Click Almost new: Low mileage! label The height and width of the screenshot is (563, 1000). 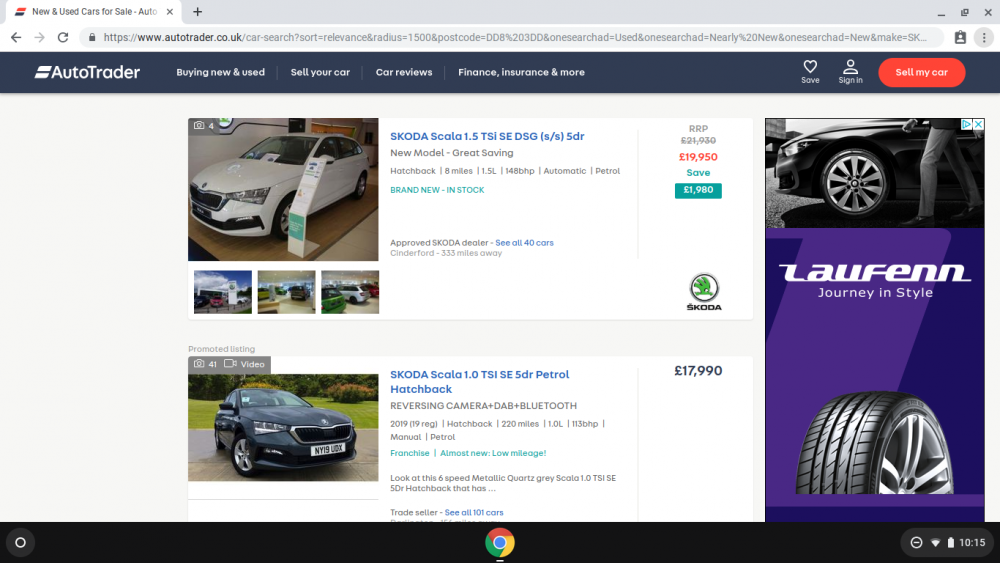pos(493,453)
